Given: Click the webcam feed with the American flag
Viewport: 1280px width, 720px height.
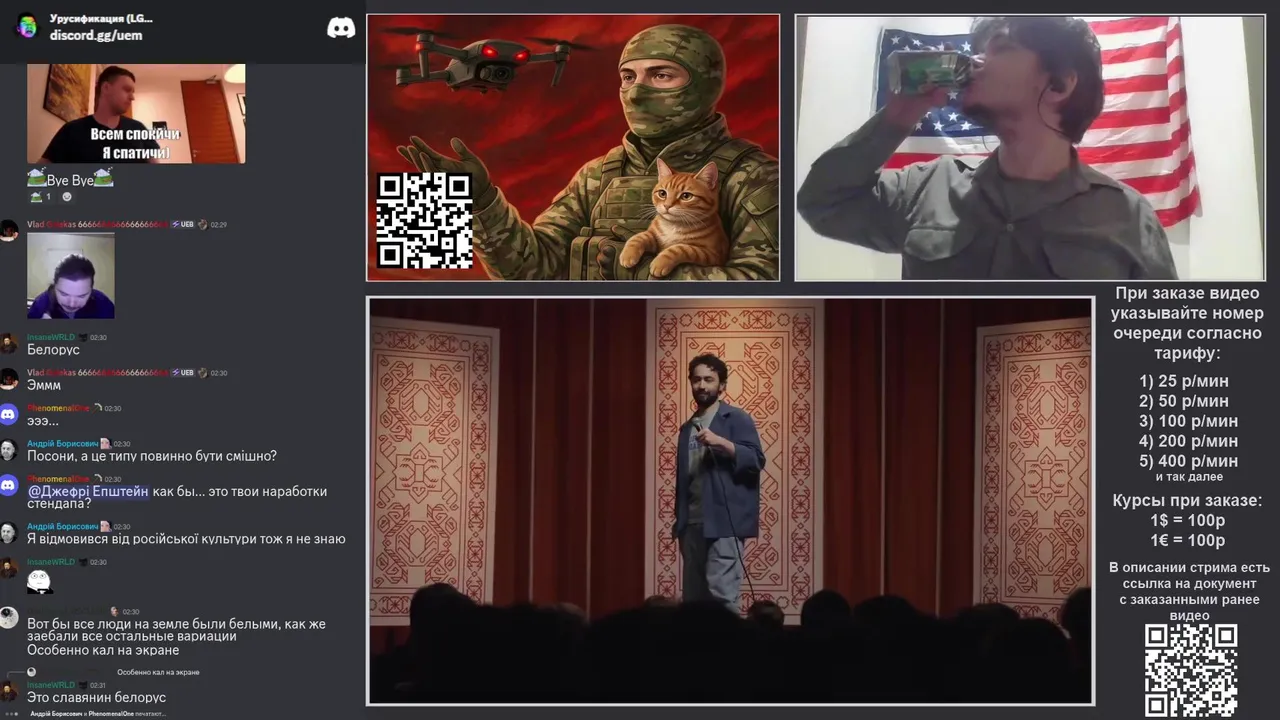Looking at the screenshot, I should point(1030,147).
